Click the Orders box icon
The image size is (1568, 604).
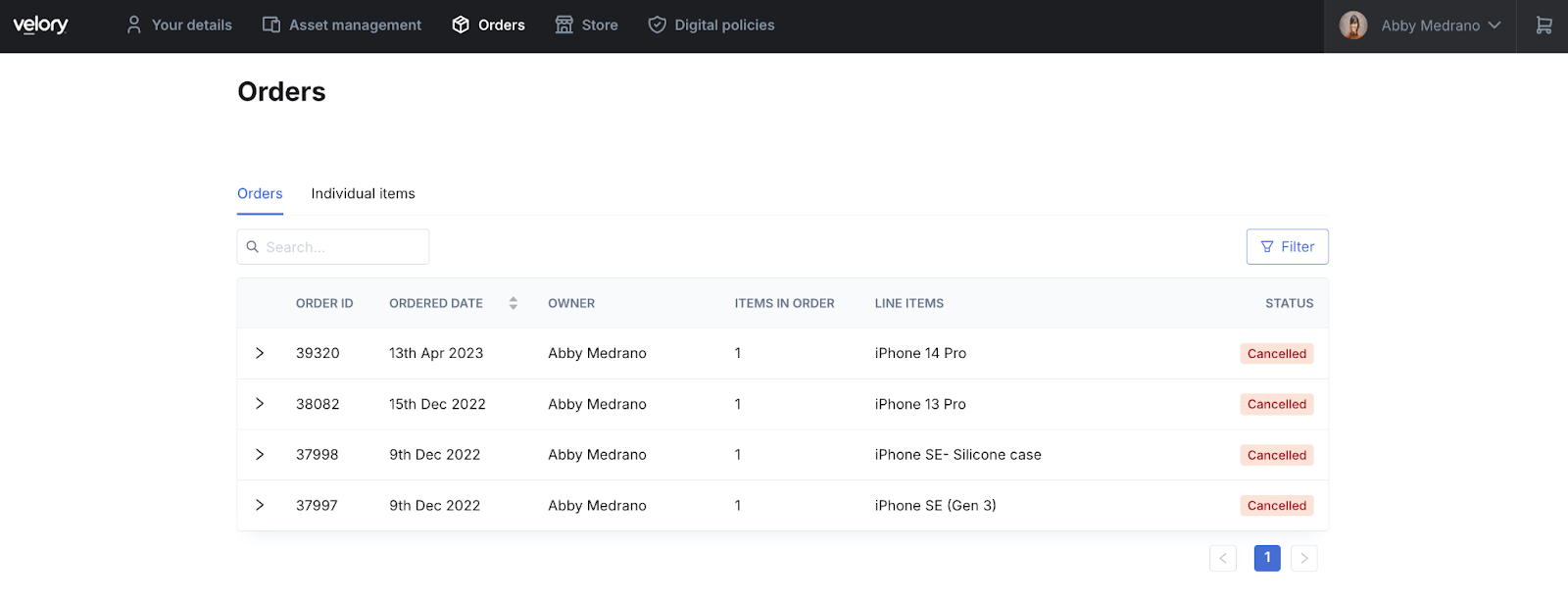[x=461, y=25]
